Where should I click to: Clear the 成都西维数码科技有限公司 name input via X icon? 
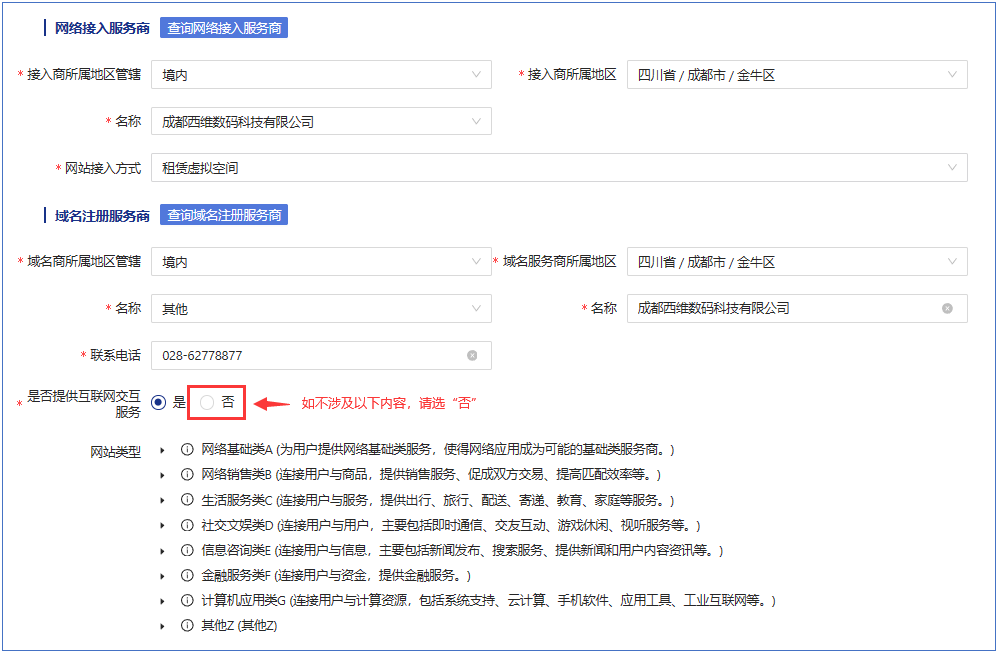pyautogui.click(x=947, y=308)
